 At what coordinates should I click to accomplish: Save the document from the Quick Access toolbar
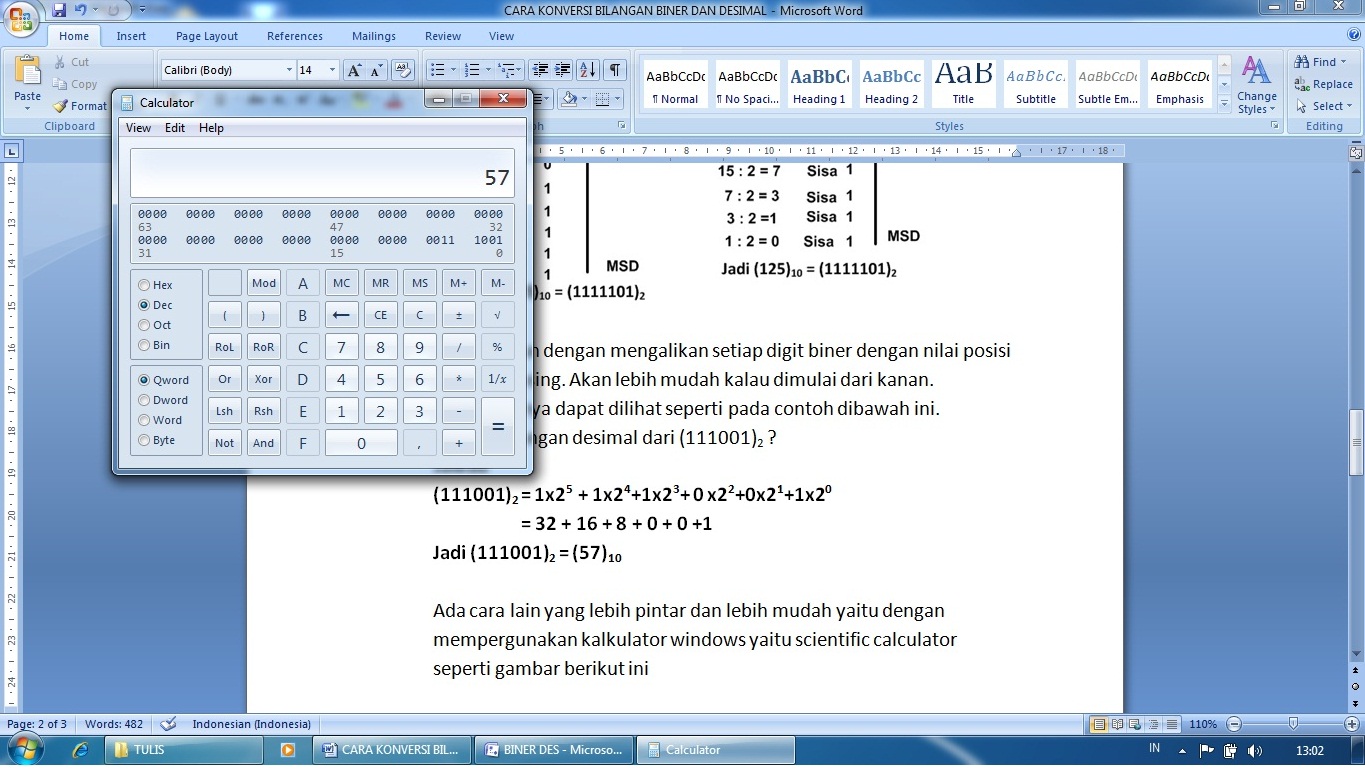(x=58, y=10)
